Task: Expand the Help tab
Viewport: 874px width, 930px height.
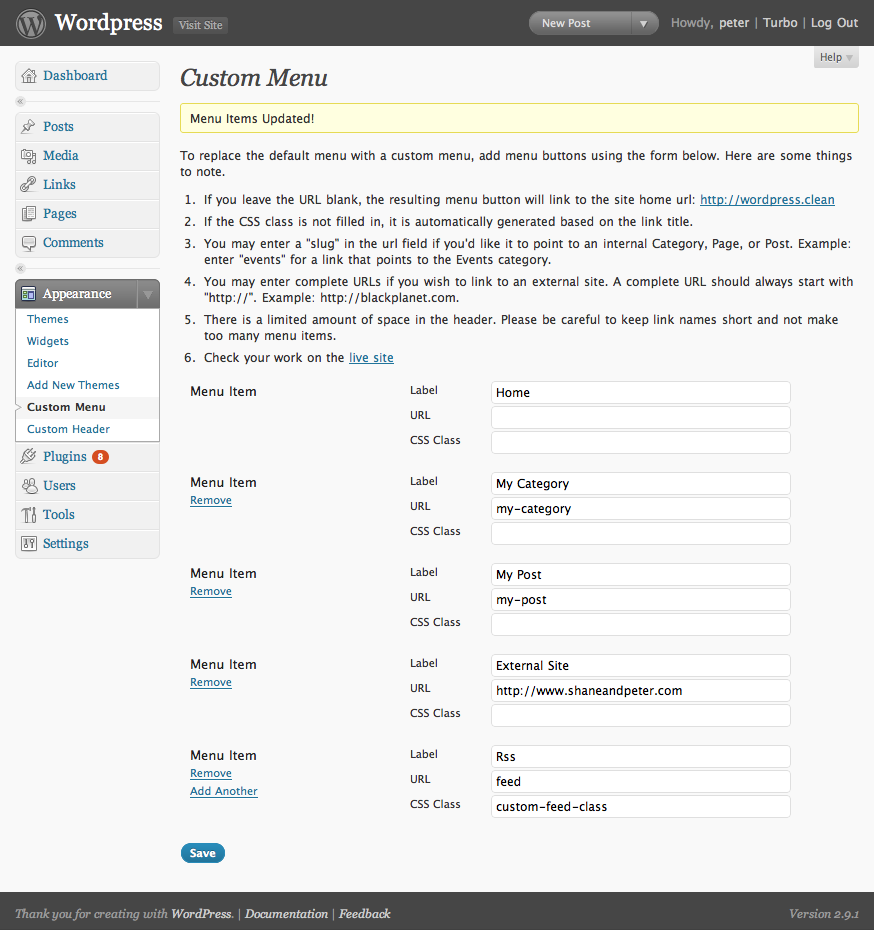Action: 836,58
